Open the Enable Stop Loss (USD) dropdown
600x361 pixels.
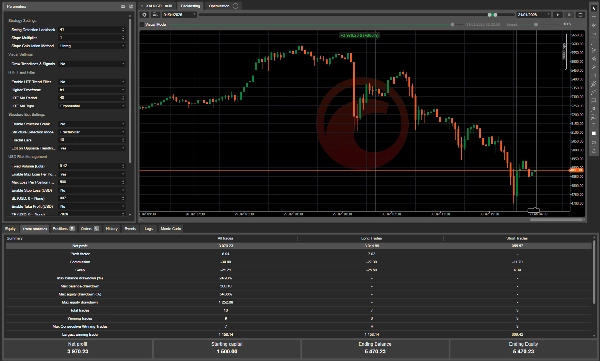tap(92, 190)
